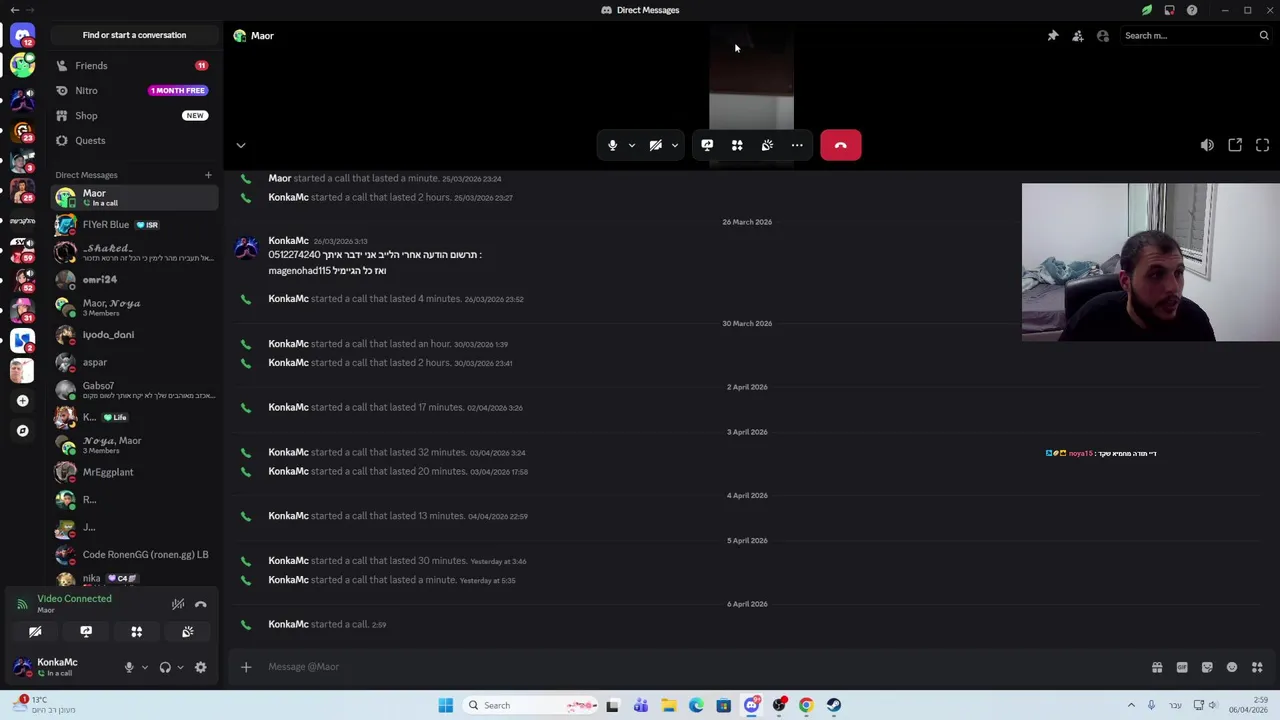Pop out the call window
This screenshot has height=720, width=1280.
click(1235, 145)
